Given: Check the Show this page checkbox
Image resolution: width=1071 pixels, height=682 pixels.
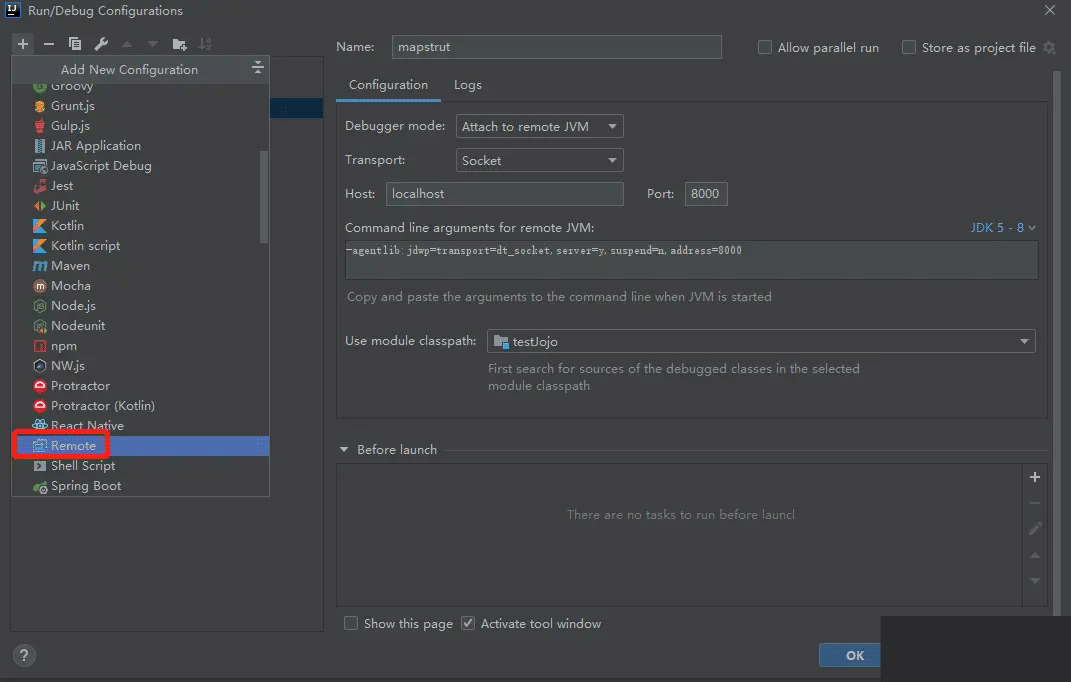Looking at the screenshot, I should (x=350, y=623).
